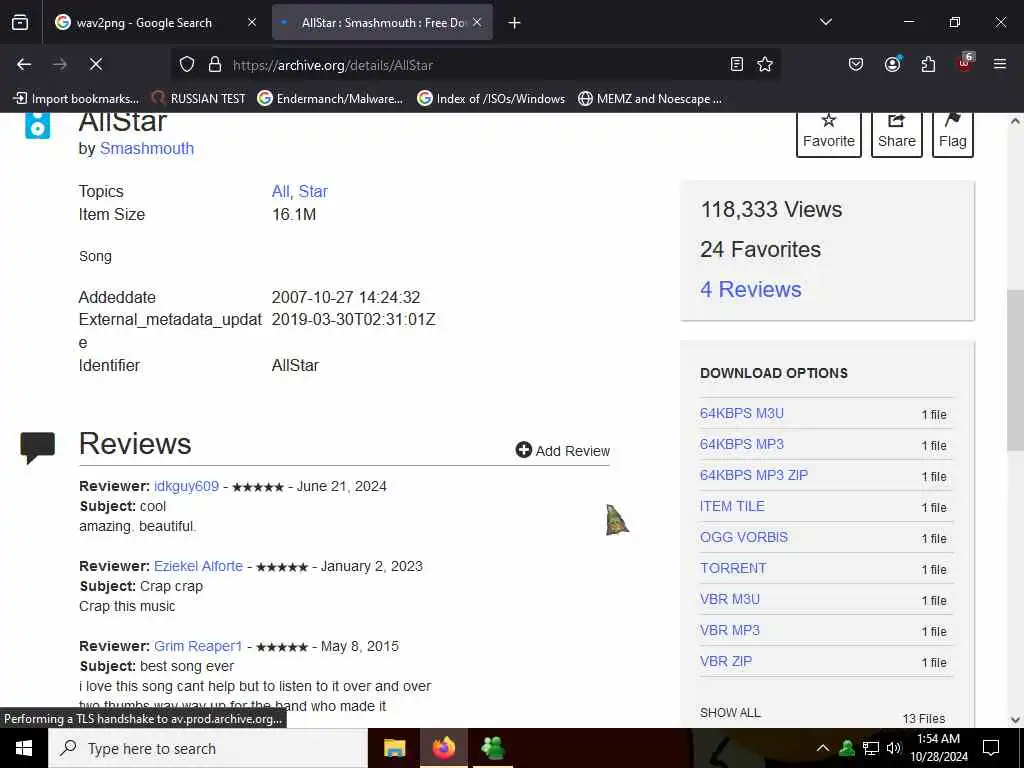Click Firefox taskbar icon

click(x=444, y=748)
